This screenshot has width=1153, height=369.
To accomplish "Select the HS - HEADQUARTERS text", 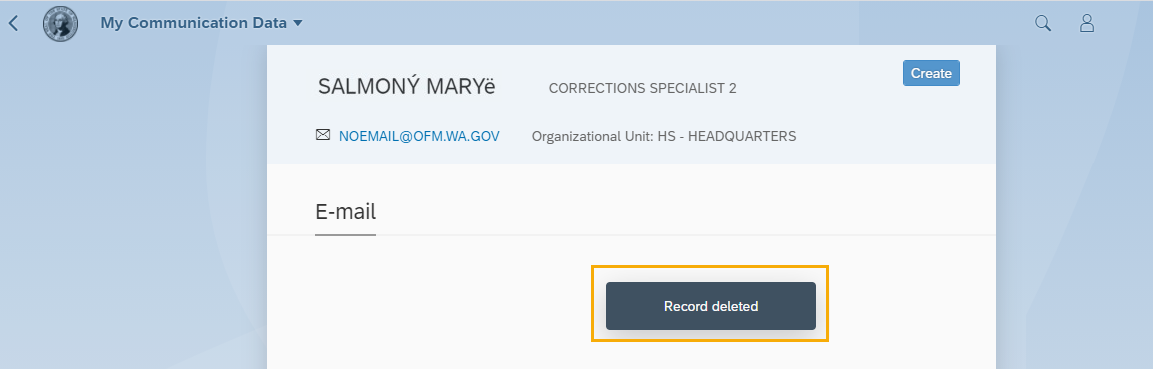I will click(727, 137).
